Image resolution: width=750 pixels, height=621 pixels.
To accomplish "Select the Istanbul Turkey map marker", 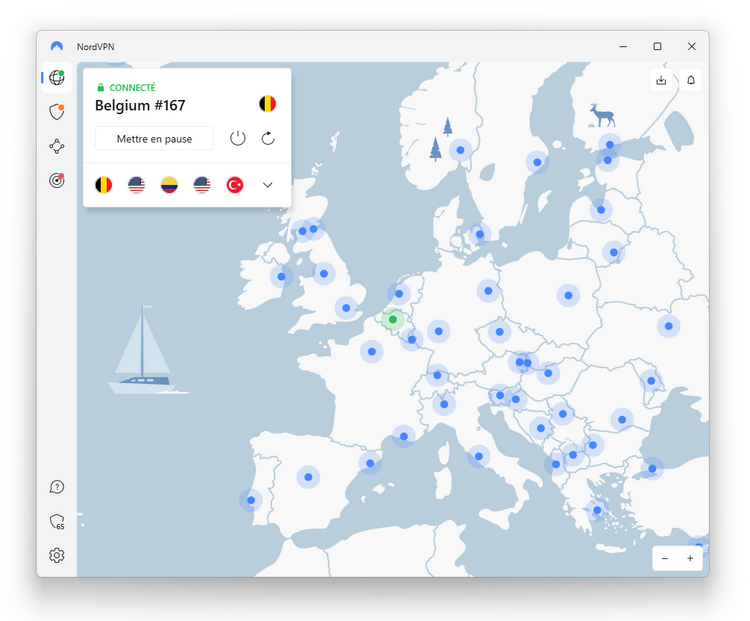I will click(x=652, y=468).
